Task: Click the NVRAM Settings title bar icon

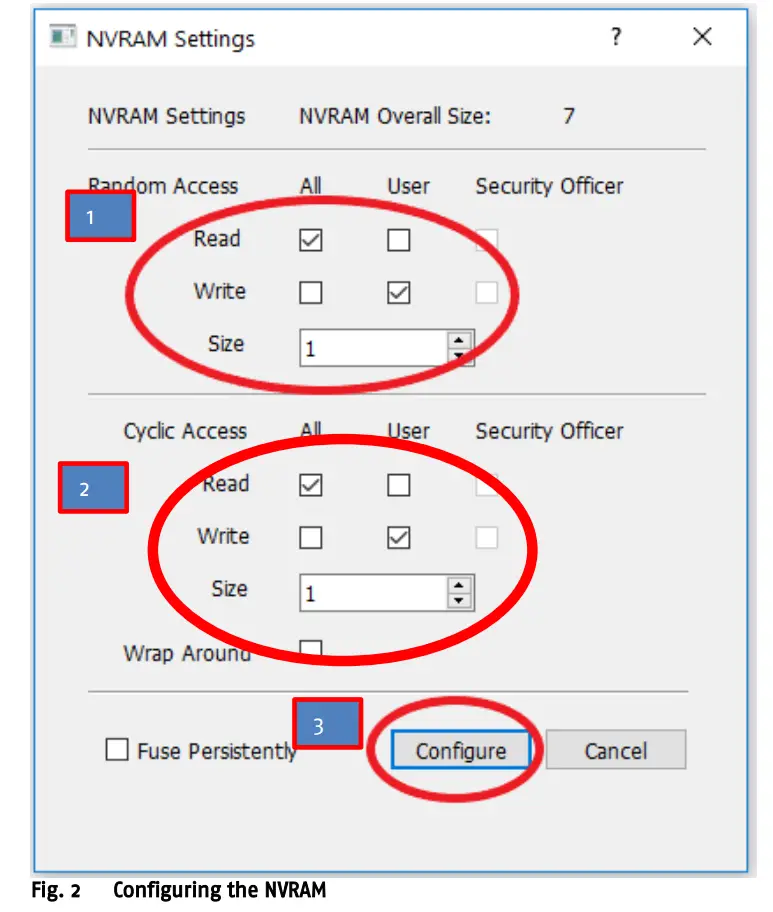Action: click(64, 37)
